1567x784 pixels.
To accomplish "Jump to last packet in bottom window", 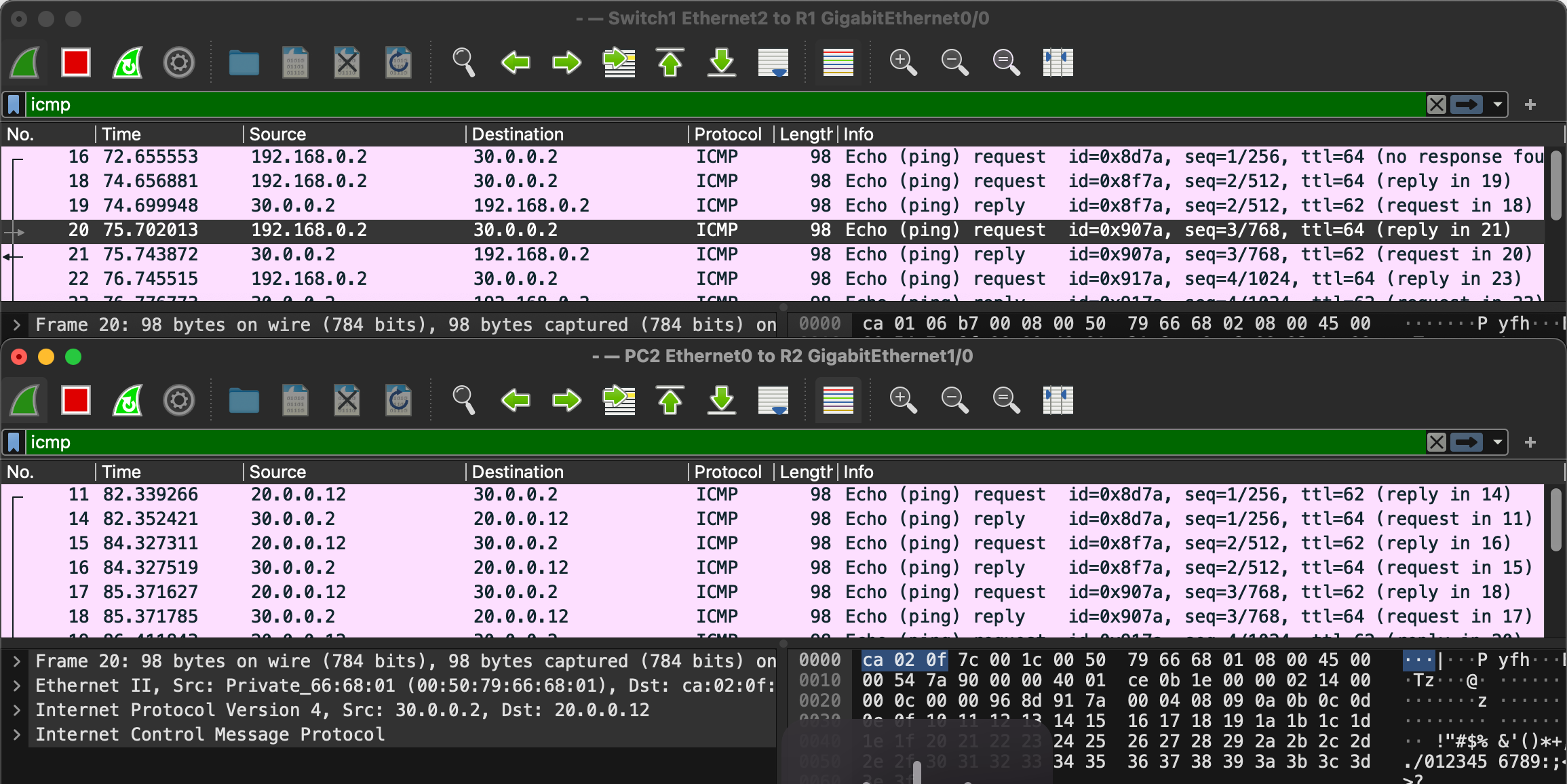I will [722, 401].
